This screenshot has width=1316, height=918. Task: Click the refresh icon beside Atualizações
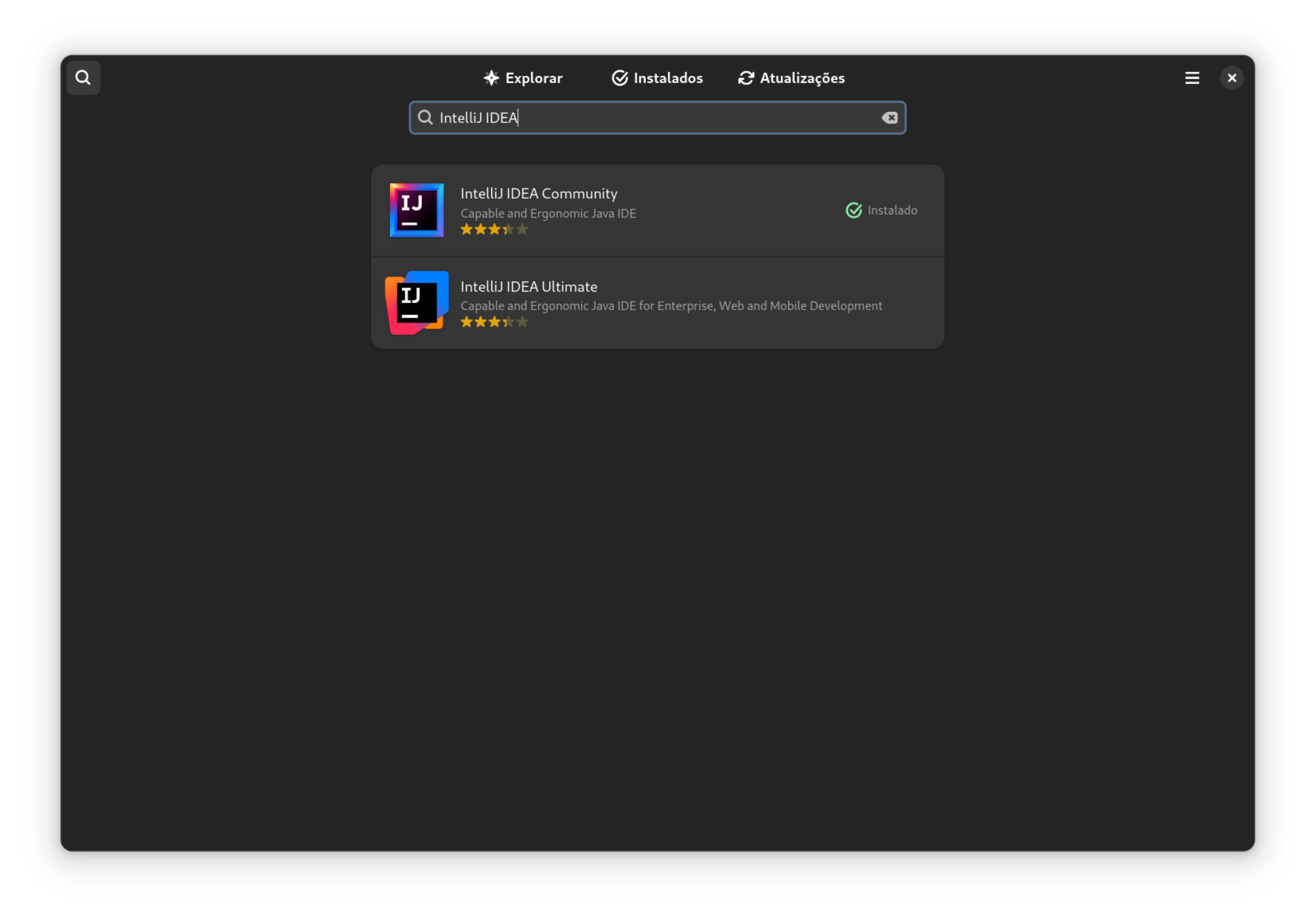[746, 77]
